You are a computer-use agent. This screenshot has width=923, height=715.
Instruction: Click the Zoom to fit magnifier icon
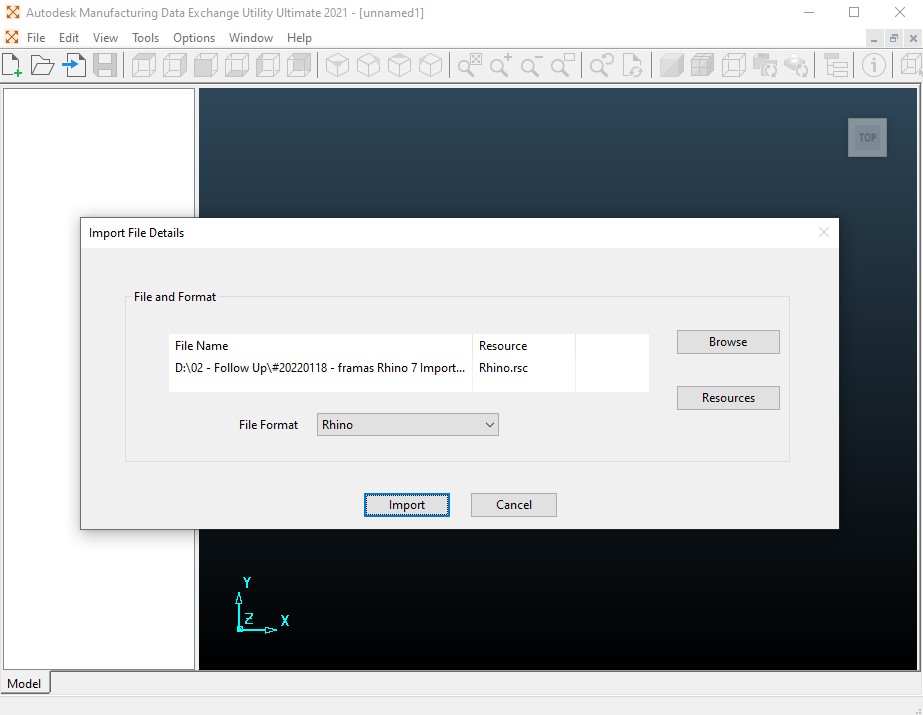click(469, 65)
